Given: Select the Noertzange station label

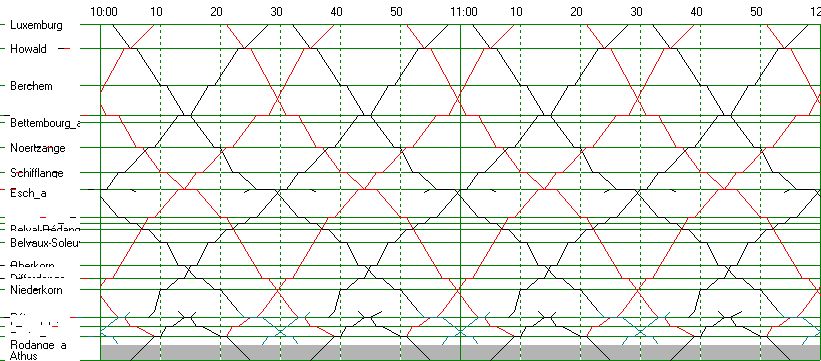Looking at the screenshot, I should pos(38,148).
